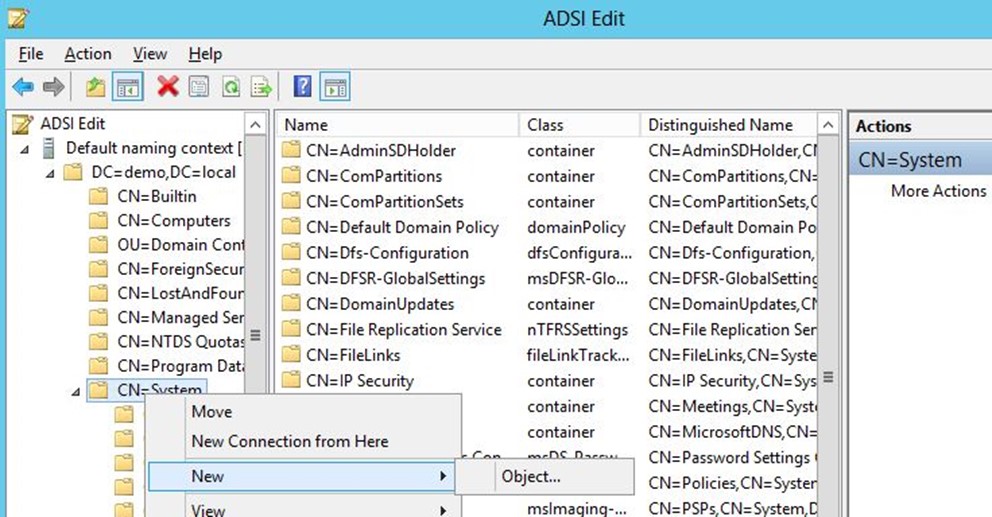Select CN=System header in Actions pane
992x517 pixels.
(x=921, y=160)
